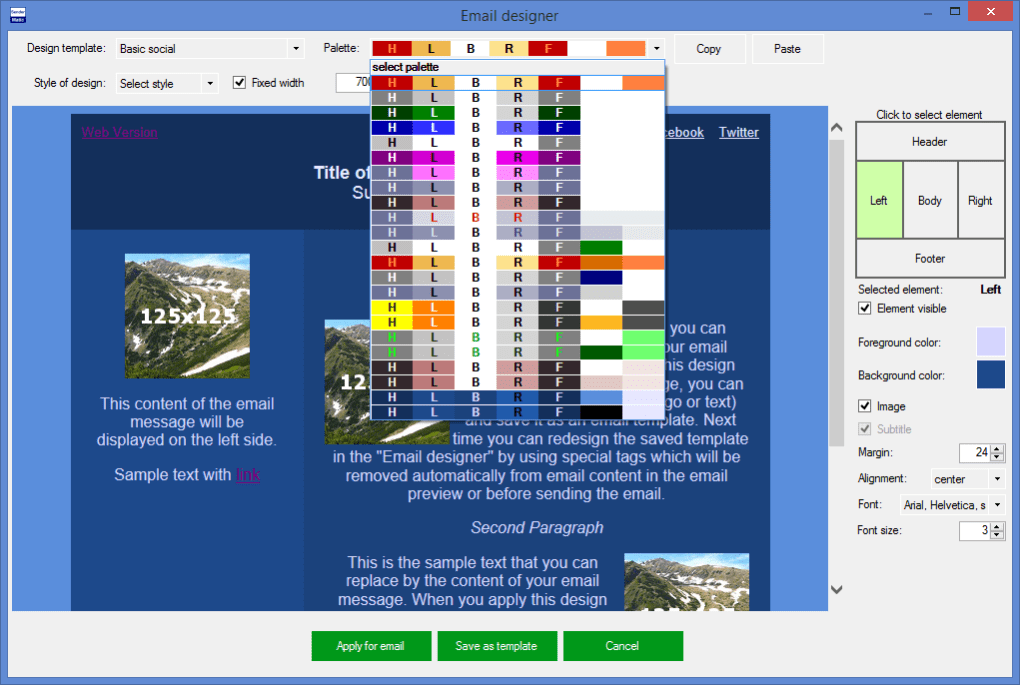The width and height of the screenshot is (1020, 685).
Task: Click the down arrow of Font size stepper
Action: pos(996,536)
